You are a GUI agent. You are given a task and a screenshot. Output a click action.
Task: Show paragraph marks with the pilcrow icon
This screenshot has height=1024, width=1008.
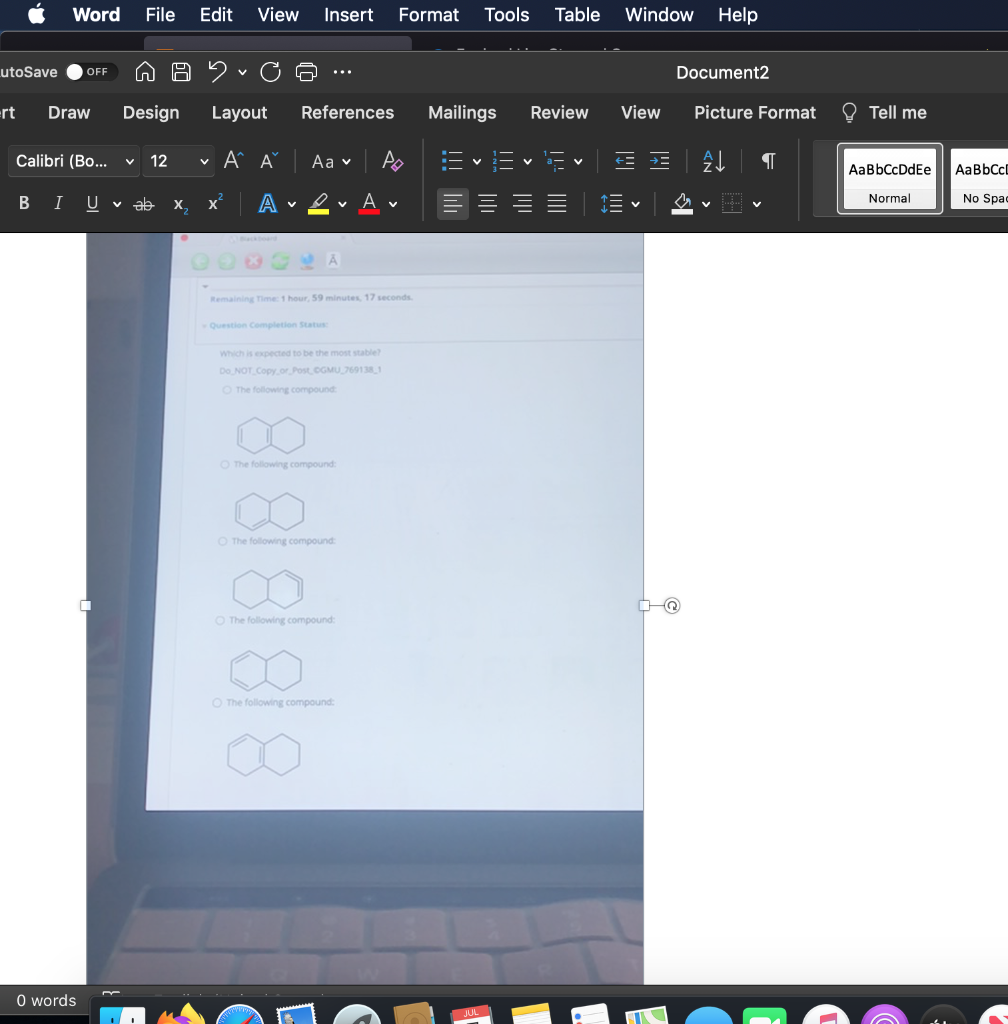tap(766, 161)
